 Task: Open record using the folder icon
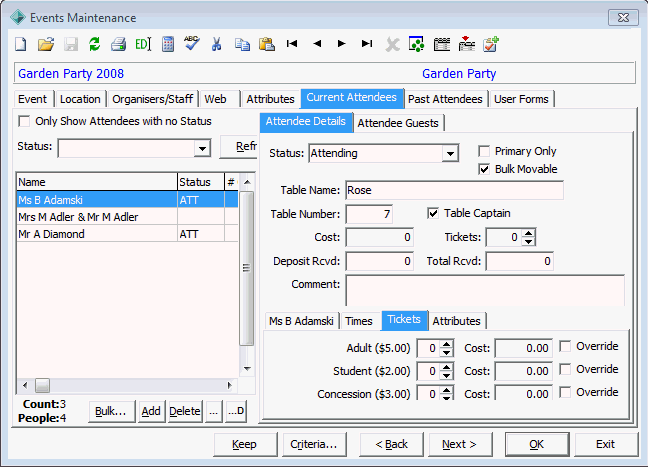[46, 44]
